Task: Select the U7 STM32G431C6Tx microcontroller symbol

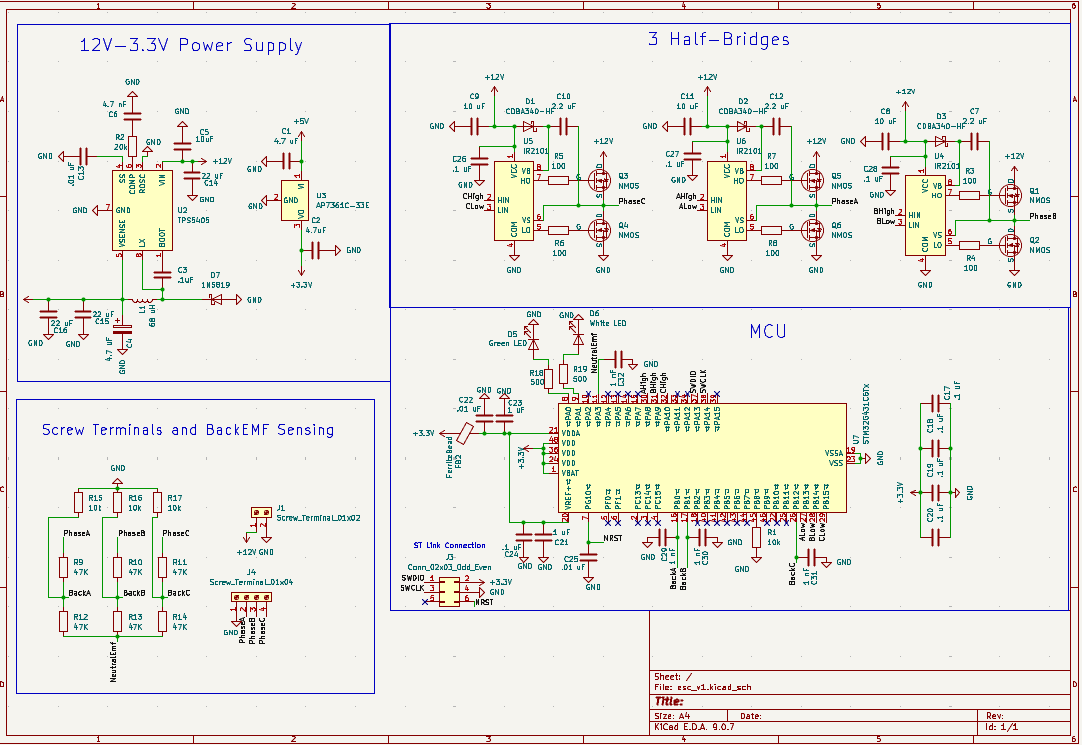Action: point(702,458)
